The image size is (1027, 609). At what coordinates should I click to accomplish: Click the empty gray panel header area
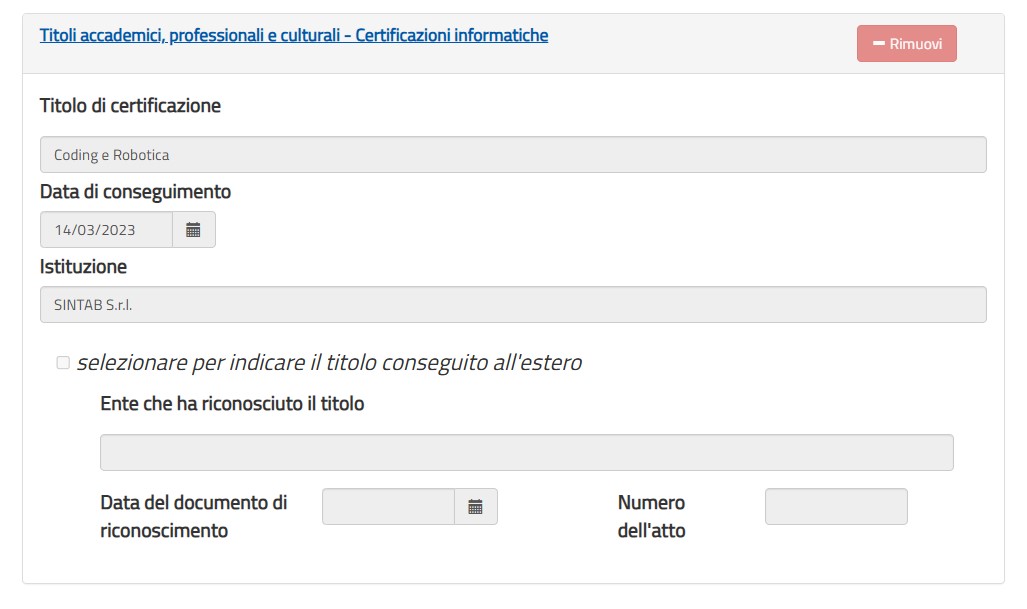point(701,43)
